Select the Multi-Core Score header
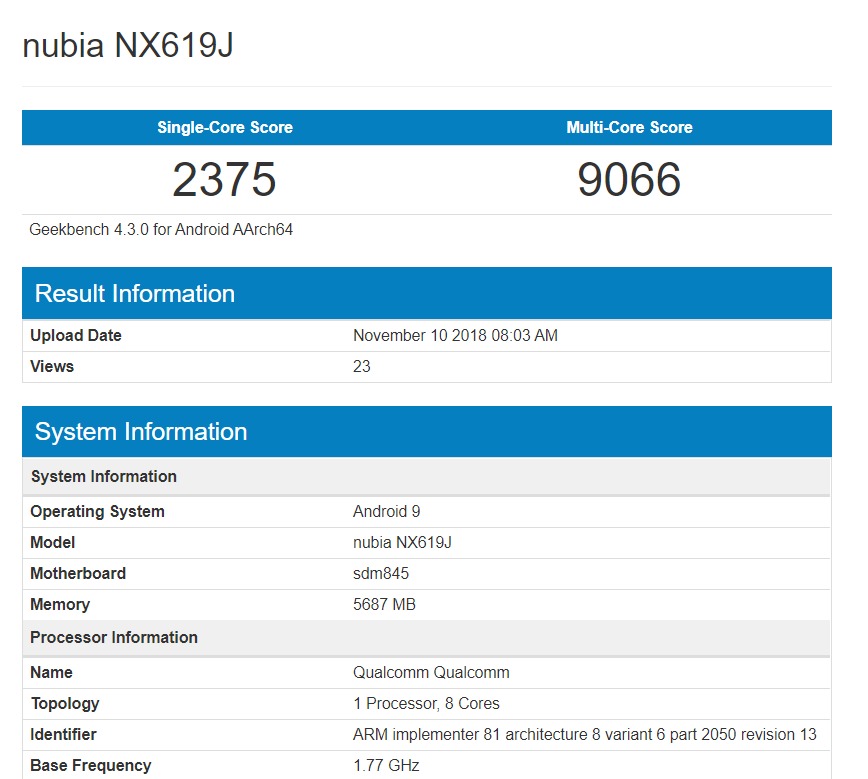868x779 pixels. 629,127
